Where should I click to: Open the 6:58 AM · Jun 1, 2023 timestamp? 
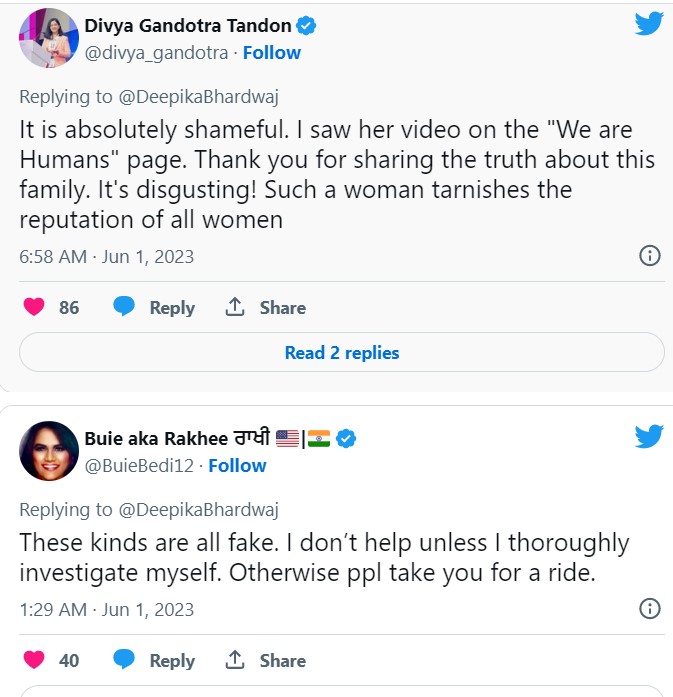(x=107, y=257)
